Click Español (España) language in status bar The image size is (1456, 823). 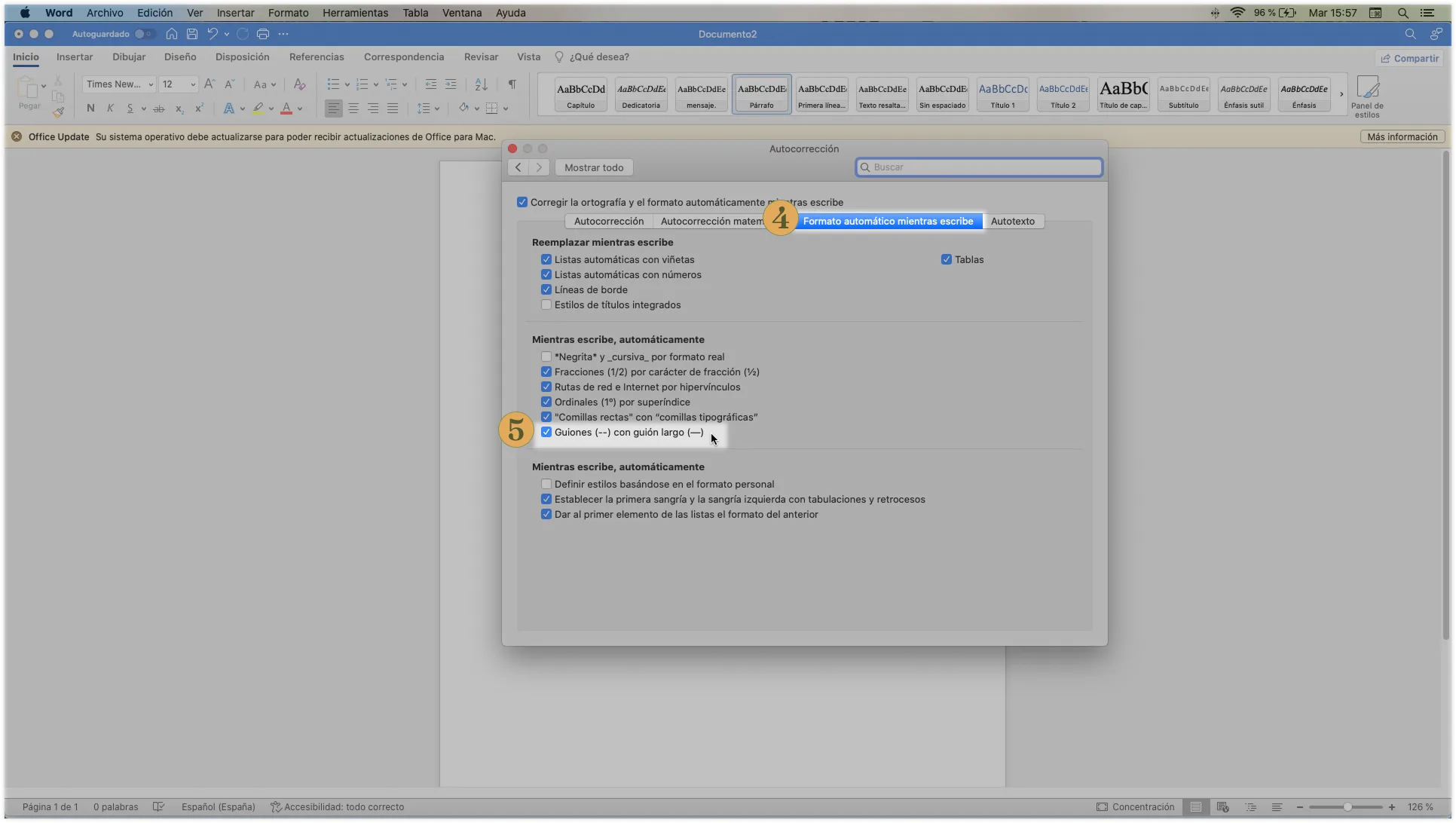coord(218,806)
